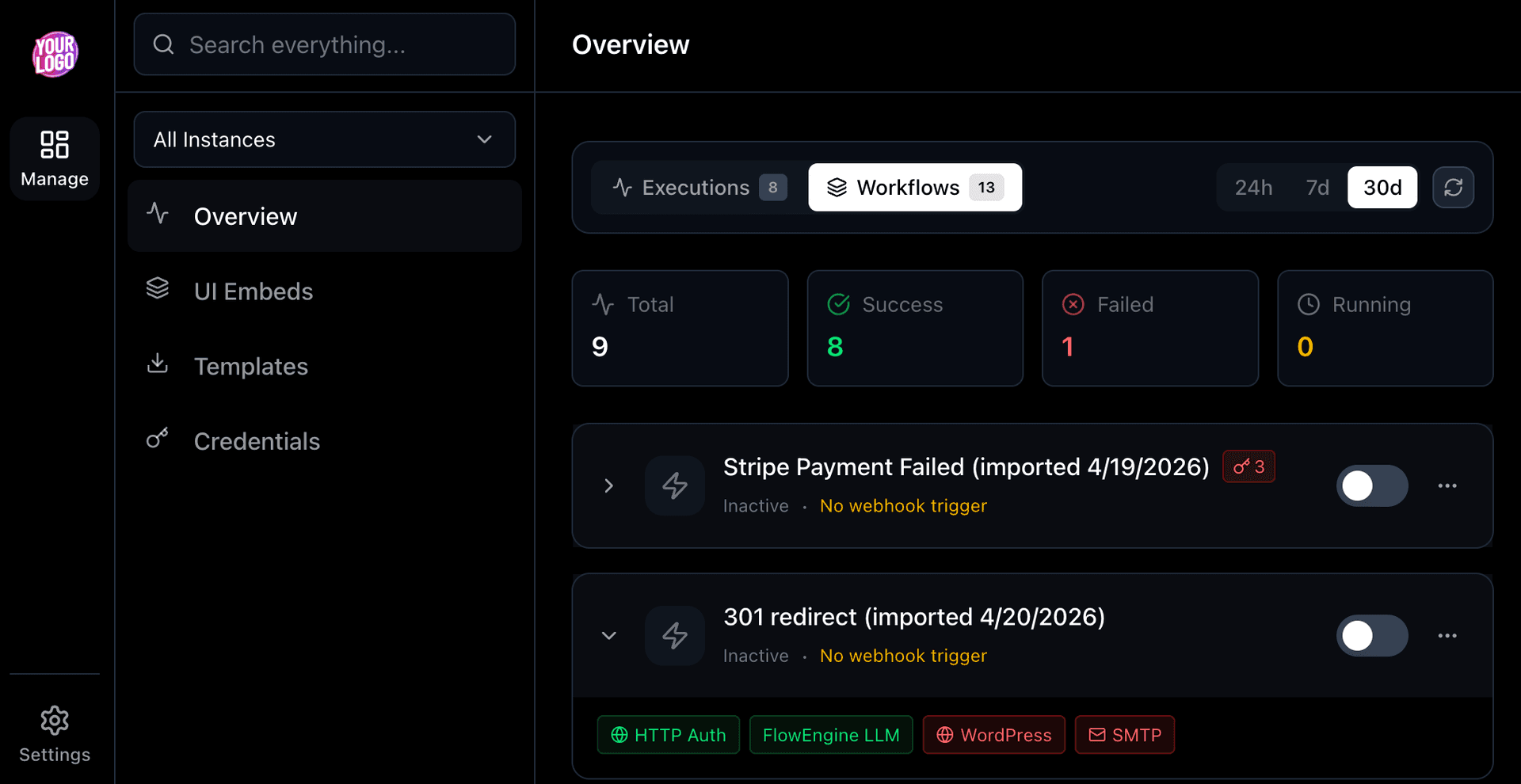Open Credentials page
Screen dimensions: 1521x784
point(325,441)
